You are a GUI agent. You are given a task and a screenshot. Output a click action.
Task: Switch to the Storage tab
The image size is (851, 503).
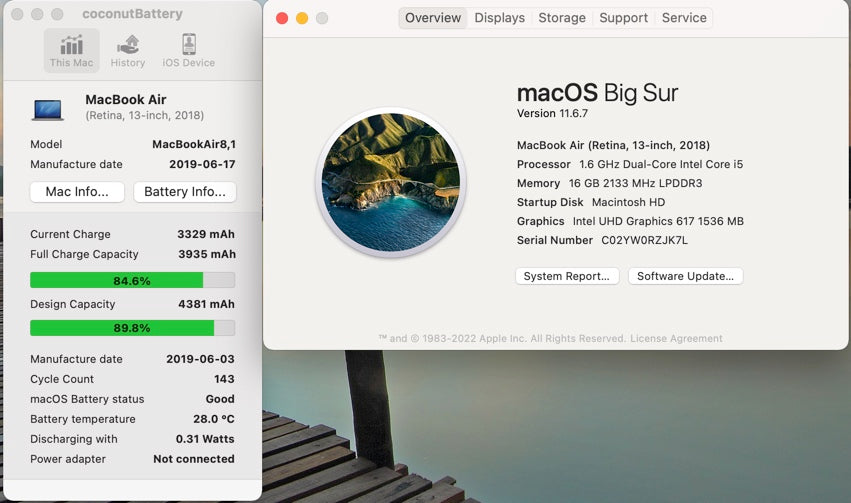(562, 18)
